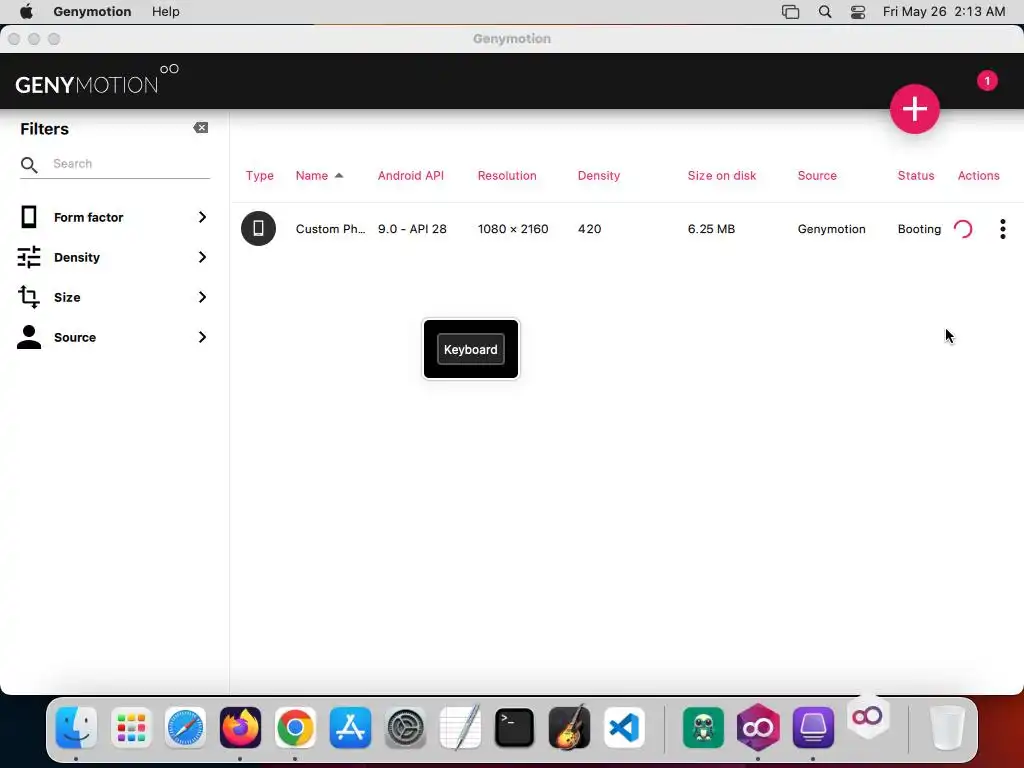Click the pink add virtual device plus button
Image resolution: width=1024 pixels, height=768 pixels.
pyautogui.click(x=914, y=108)
